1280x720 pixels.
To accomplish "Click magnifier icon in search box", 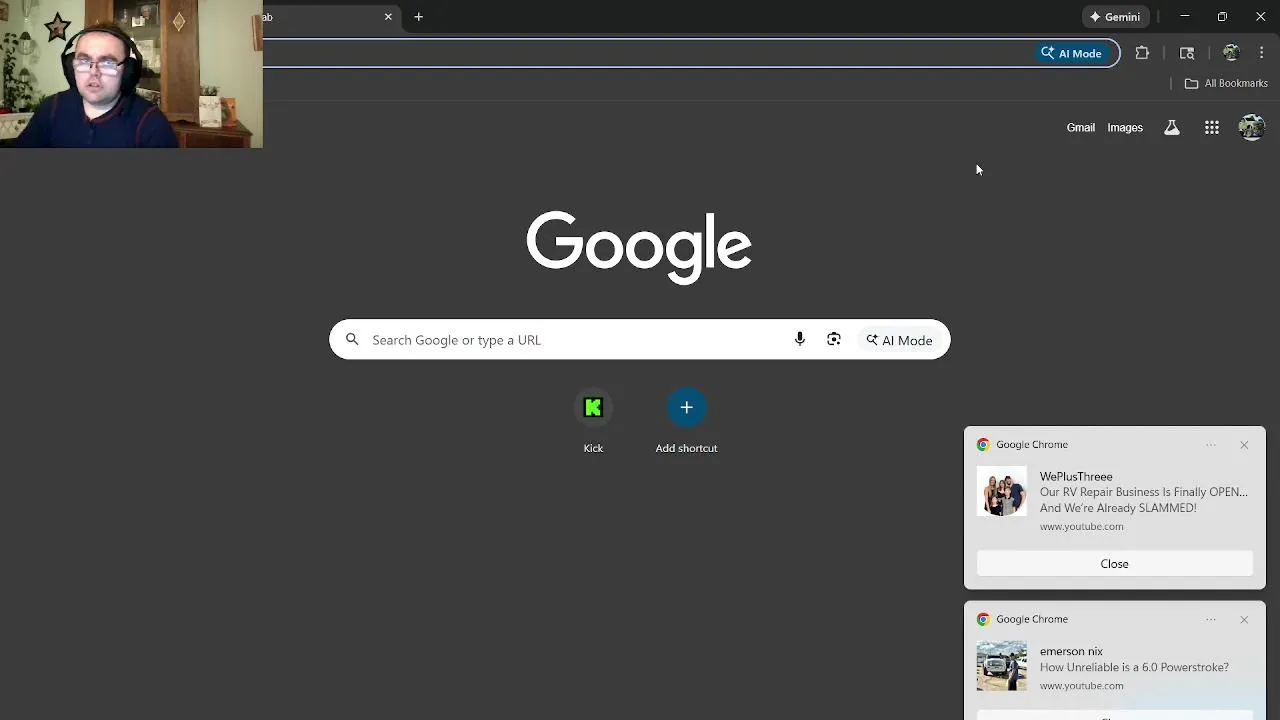I will tap(352, 340).
